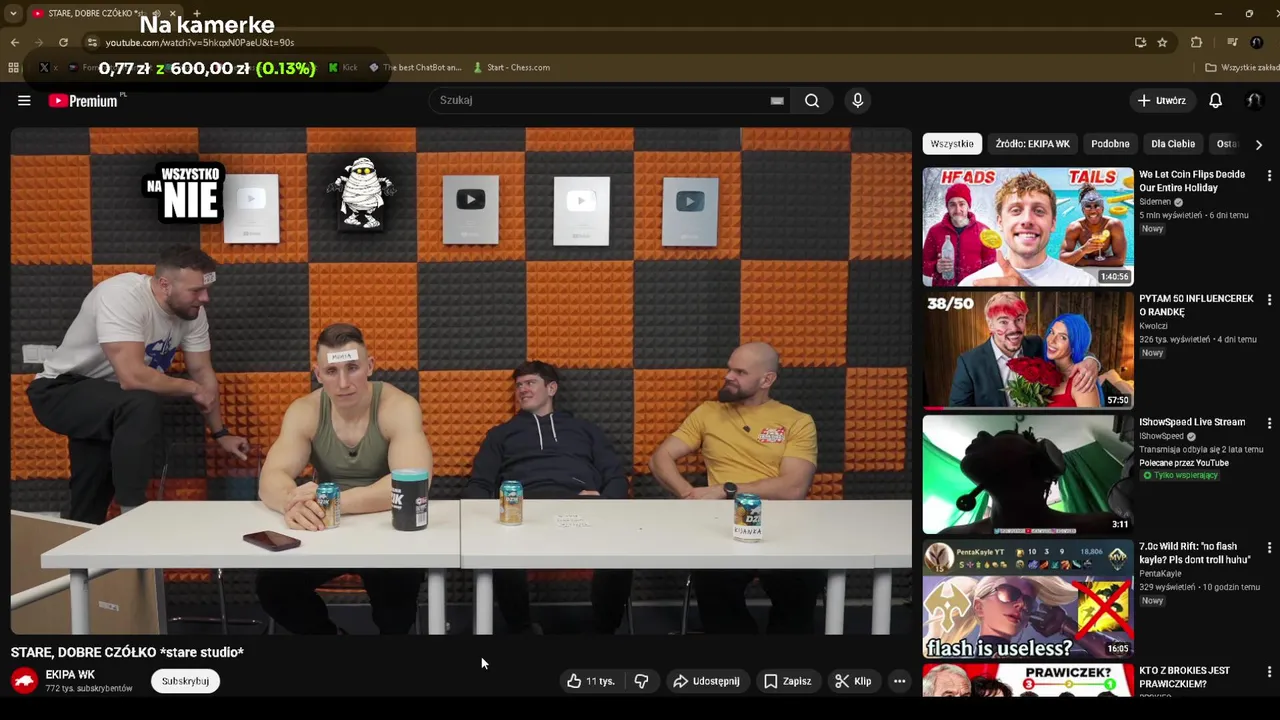
Task: Open options for IShowSpeed Live Stream
Action: tap(1269, 424)
